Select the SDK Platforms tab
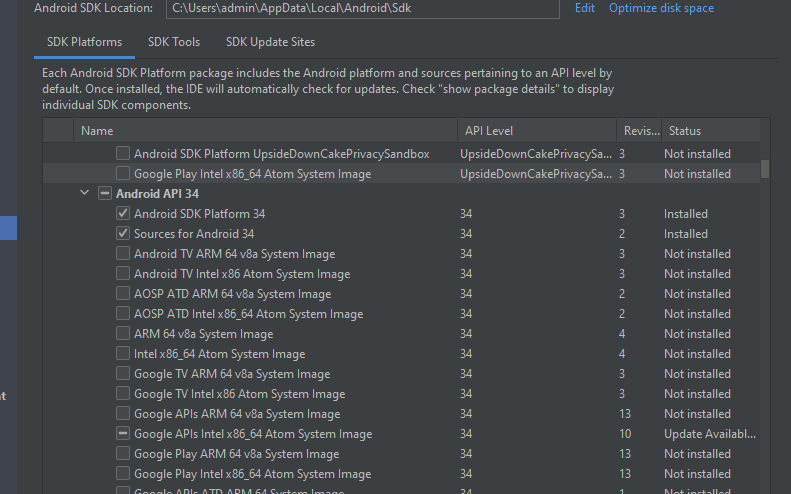This screenshot has height=494, width=791. pos(84,42)
